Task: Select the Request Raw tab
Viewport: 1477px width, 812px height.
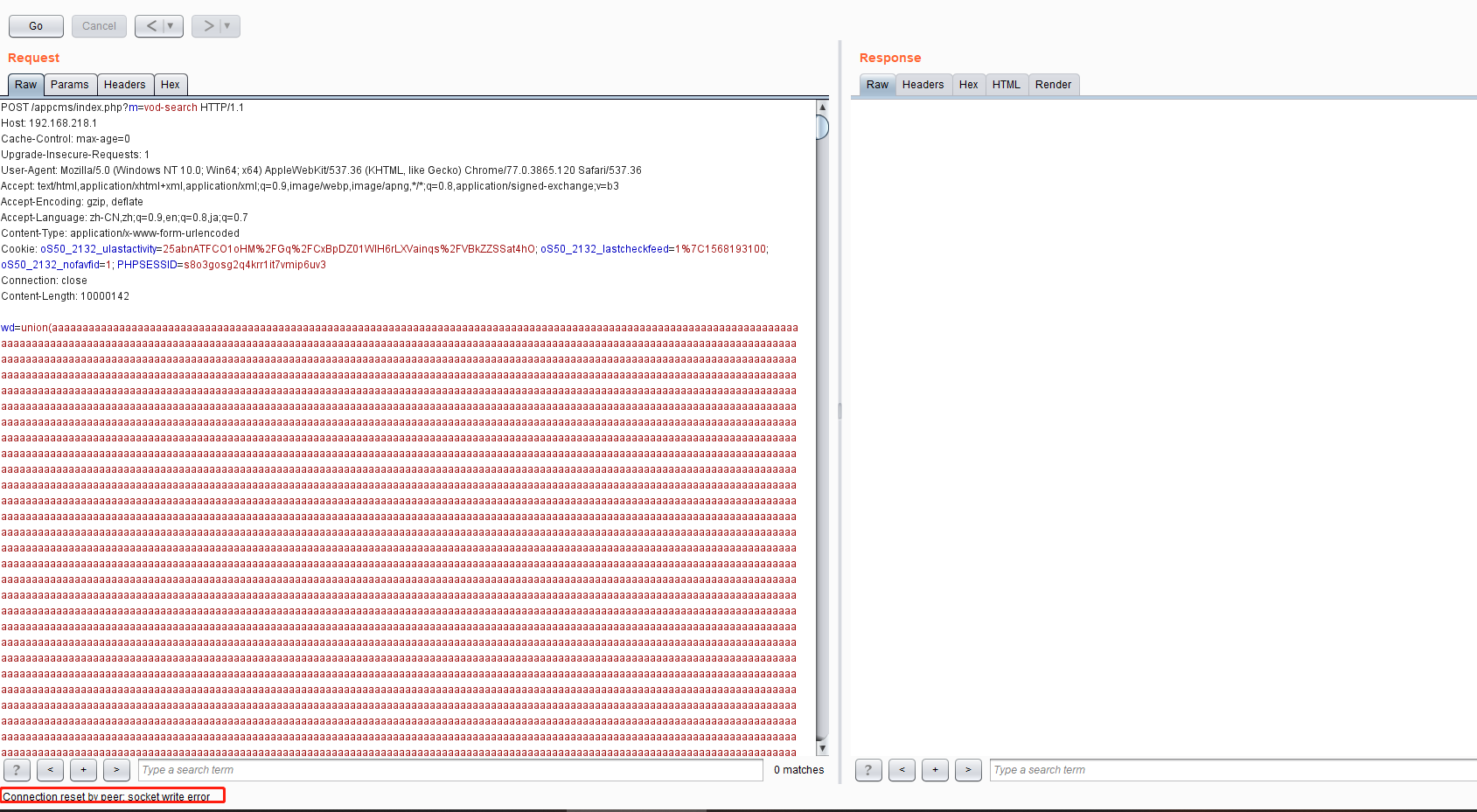Action: coord(26,85)
